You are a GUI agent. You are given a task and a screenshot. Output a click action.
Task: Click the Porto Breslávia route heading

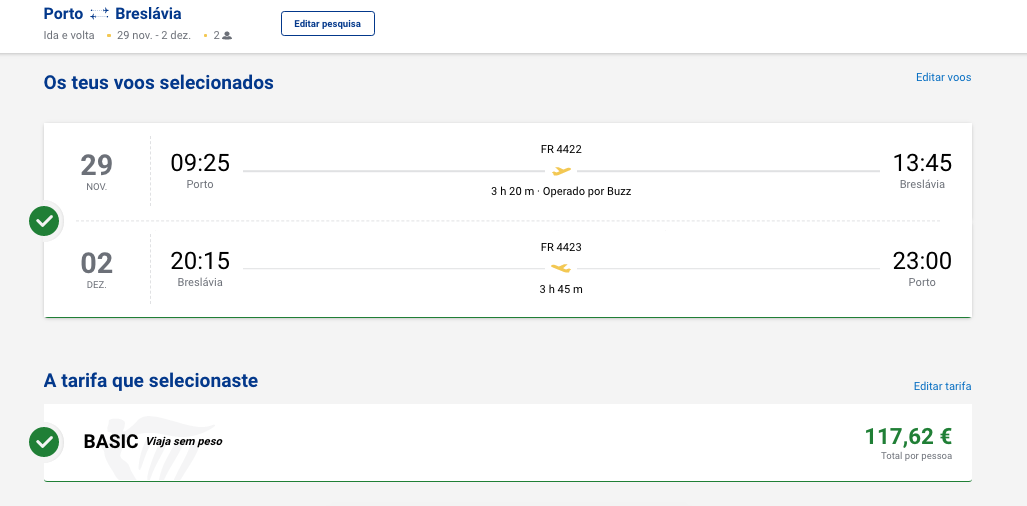click(113, 14)
